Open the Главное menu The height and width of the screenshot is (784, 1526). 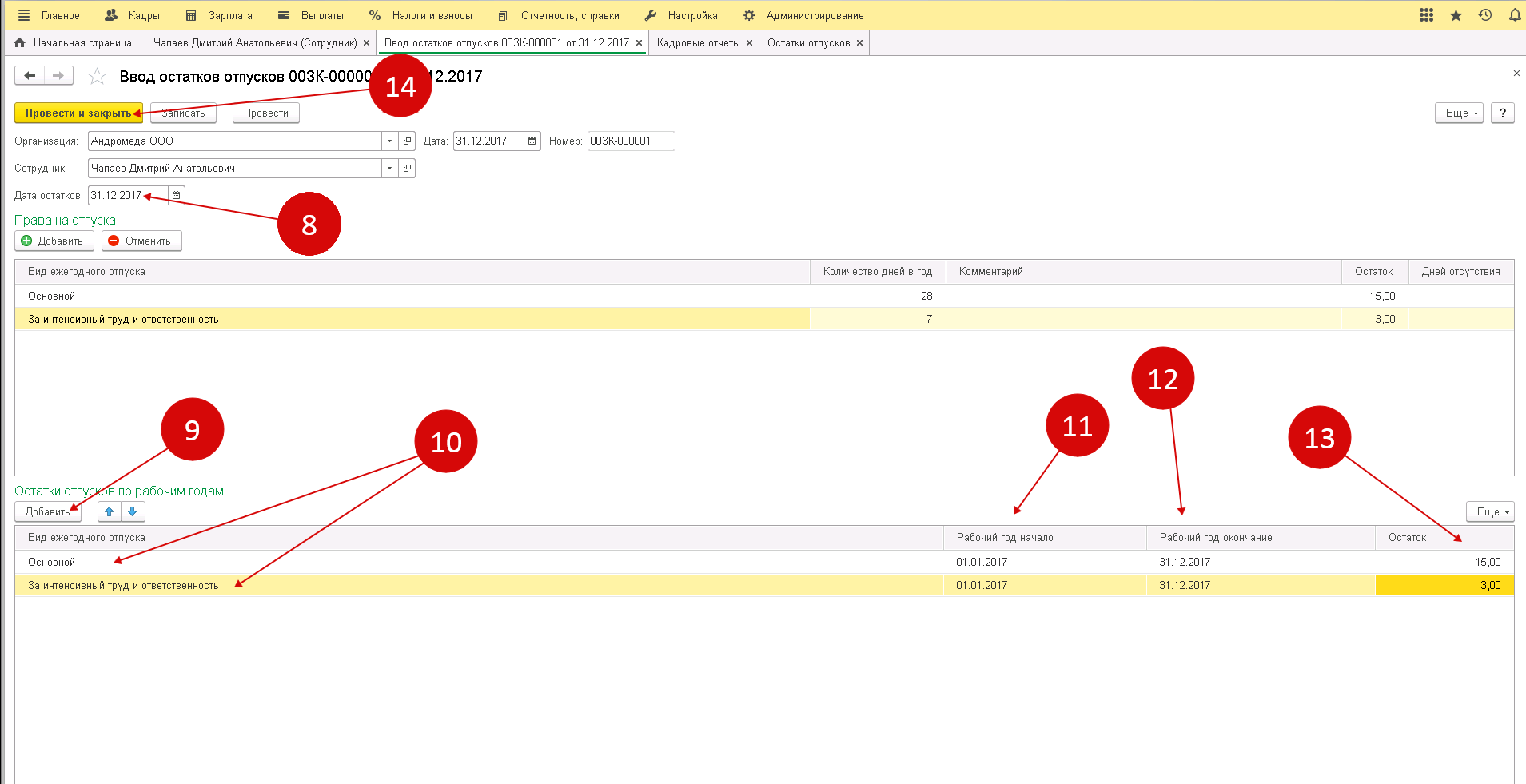click(x=61, y=15)
